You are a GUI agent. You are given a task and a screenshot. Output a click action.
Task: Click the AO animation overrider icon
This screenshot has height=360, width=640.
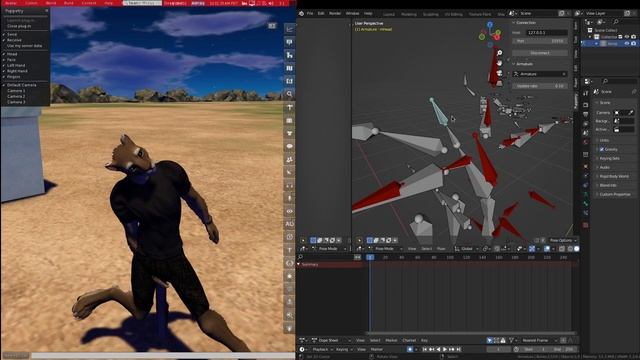[289, 224]
